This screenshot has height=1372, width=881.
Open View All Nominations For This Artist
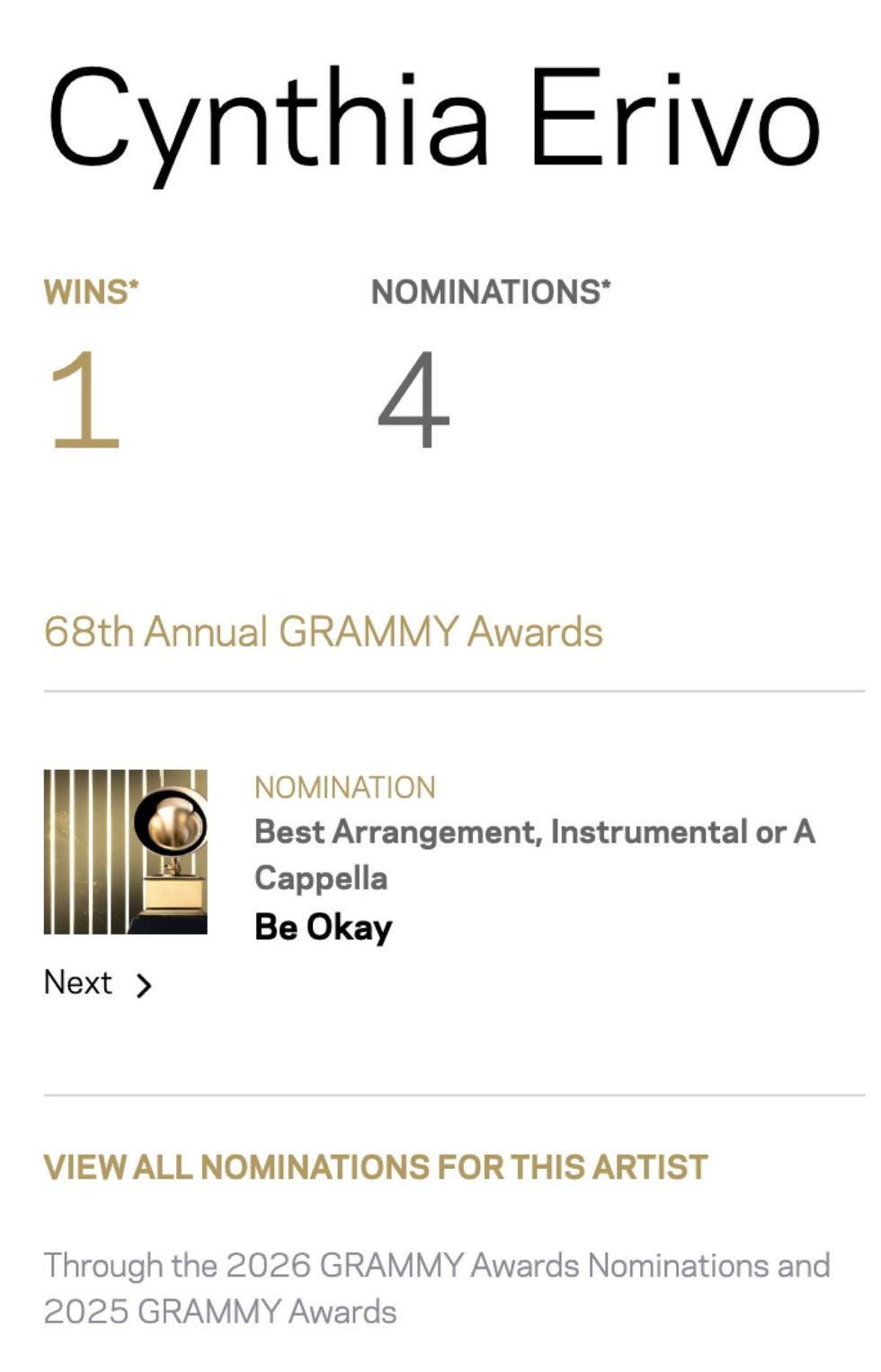pyautogui.click(x=375, y=1166)
